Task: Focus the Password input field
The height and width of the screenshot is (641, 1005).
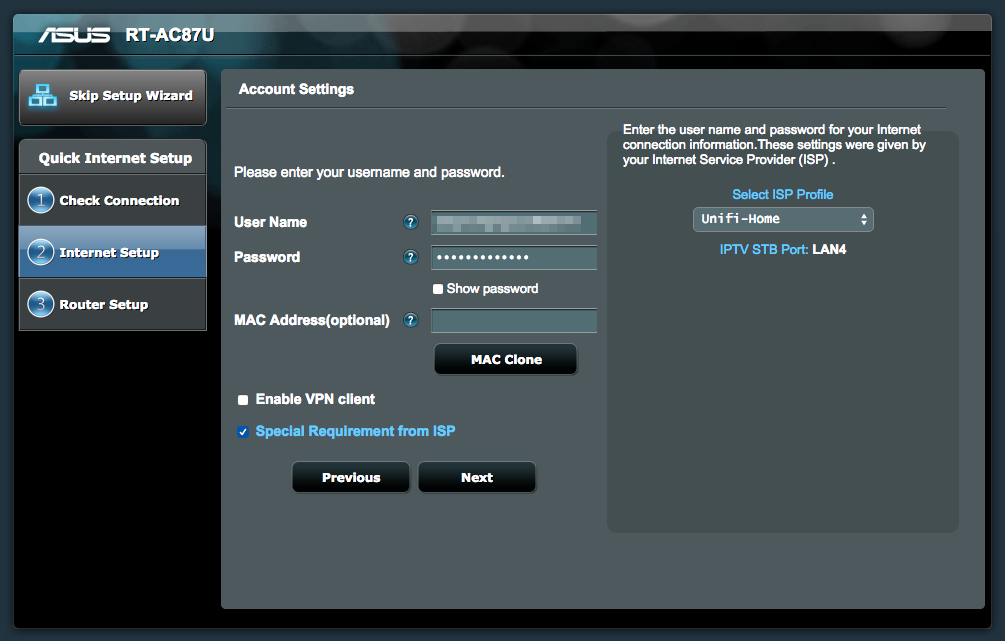Action: (514, 257)
